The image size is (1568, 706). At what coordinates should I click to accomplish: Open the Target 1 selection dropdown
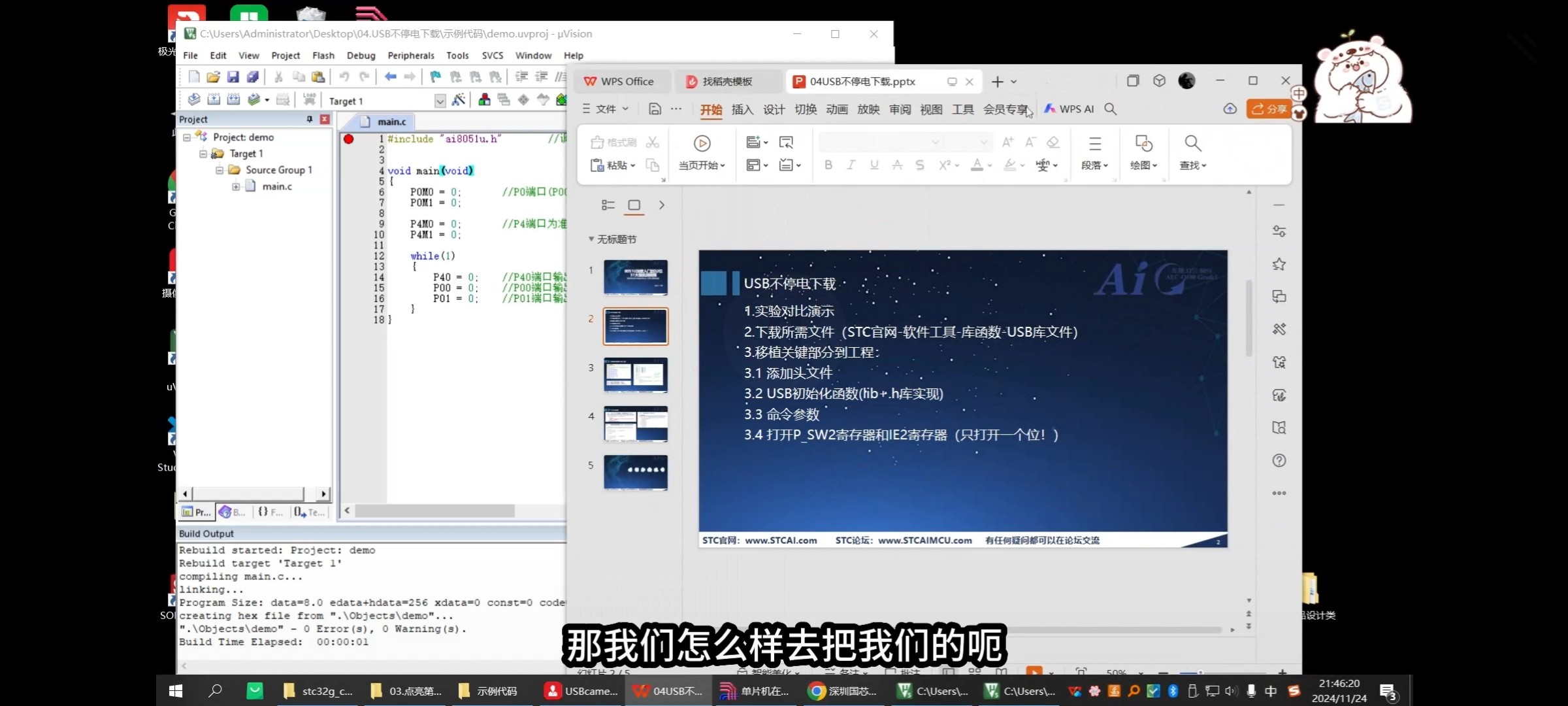point(440,101)
